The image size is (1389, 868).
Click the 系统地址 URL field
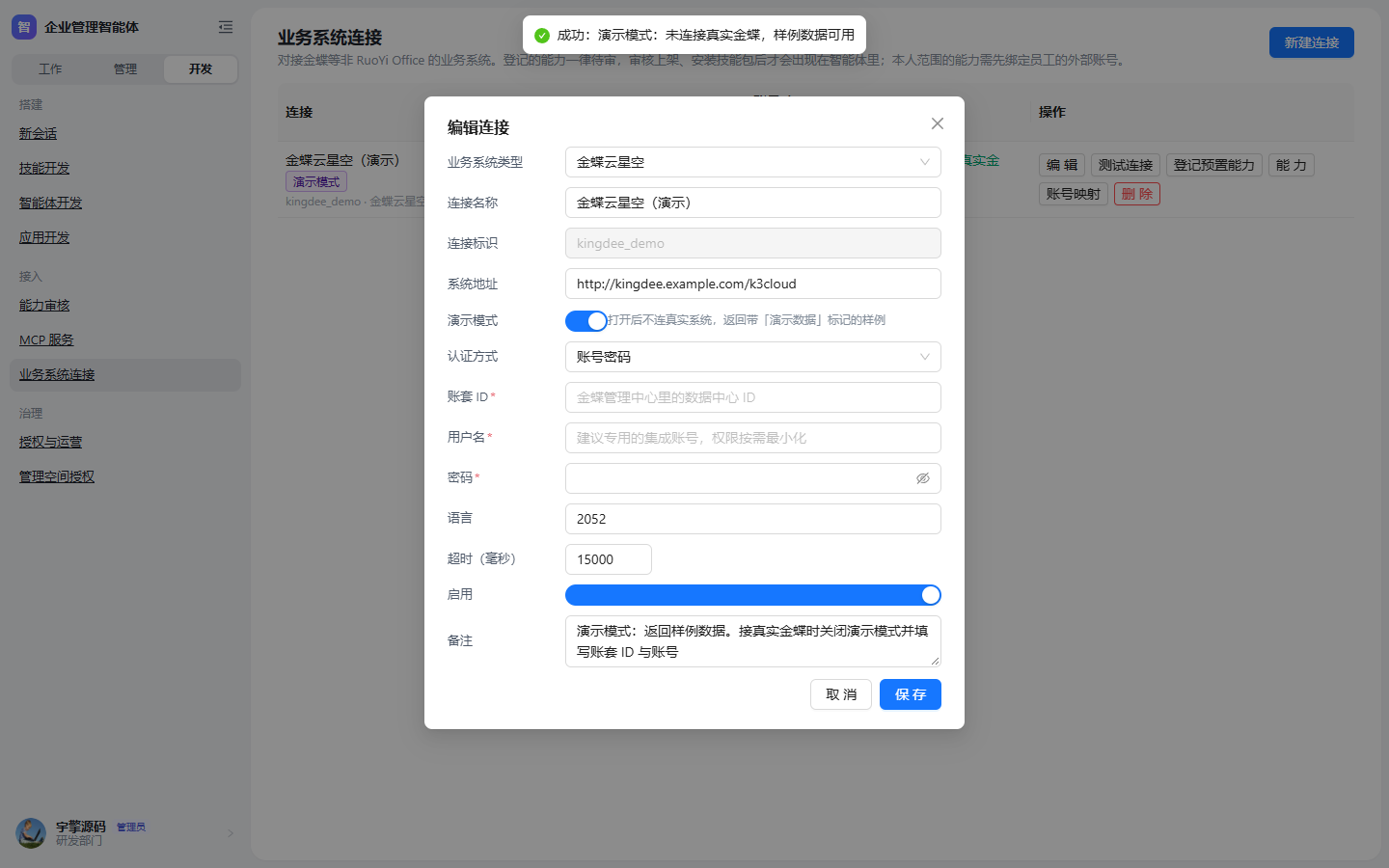753,284
